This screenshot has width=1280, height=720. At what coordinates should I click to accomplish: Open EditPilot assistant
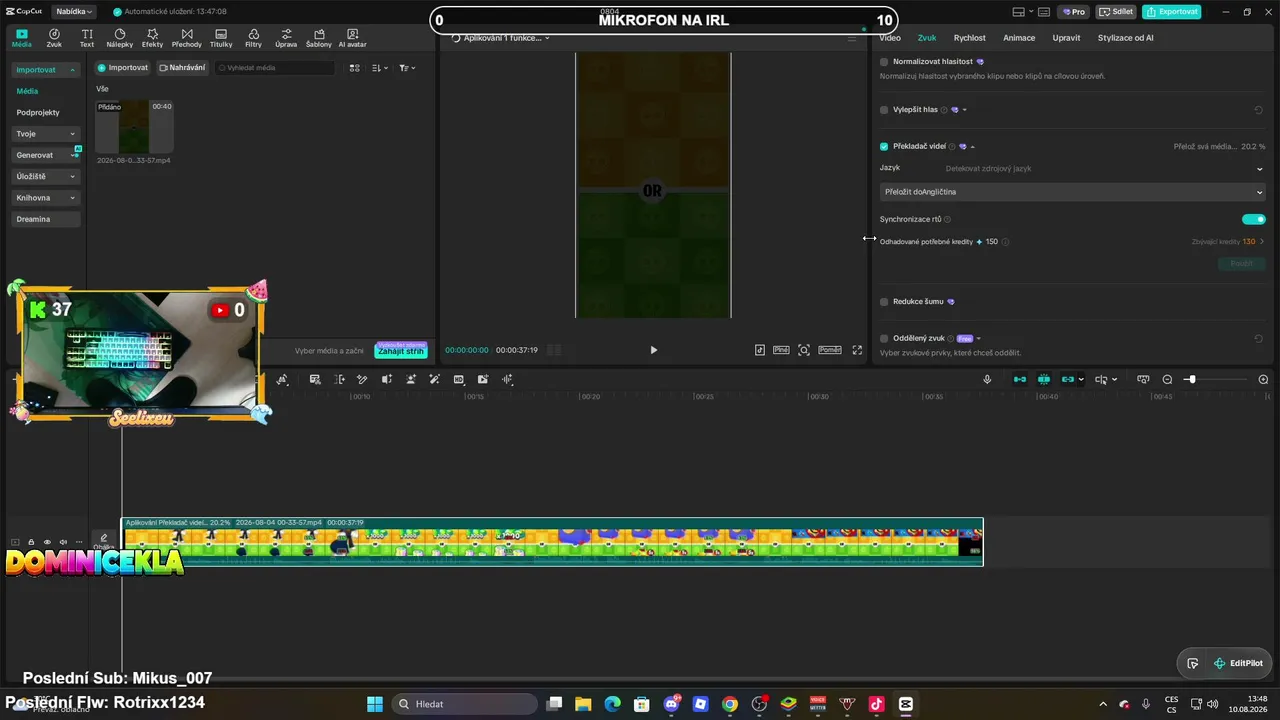tap(1238, 663)
